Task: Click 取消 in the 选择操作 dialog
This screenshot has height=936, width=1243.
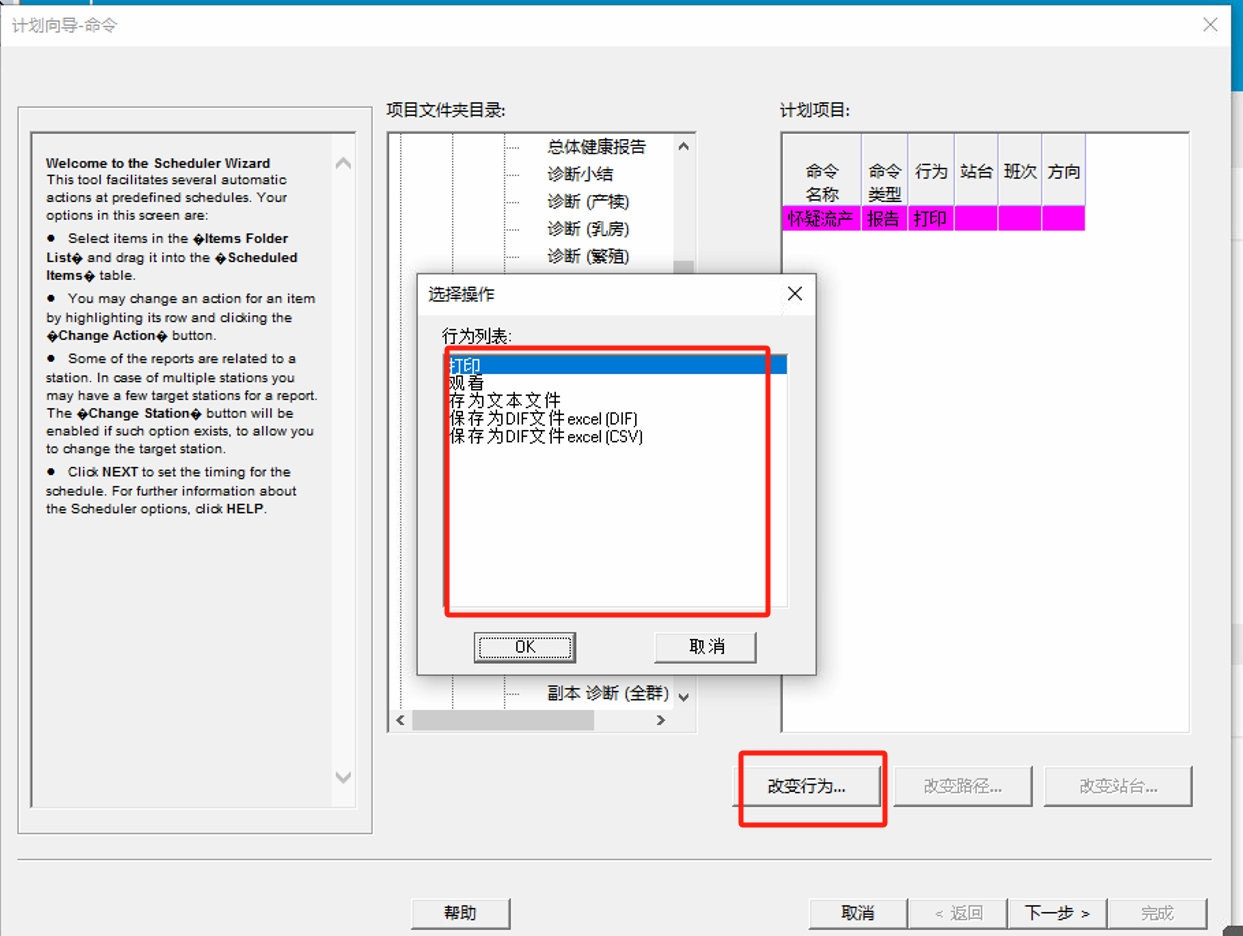Action: 705,647
